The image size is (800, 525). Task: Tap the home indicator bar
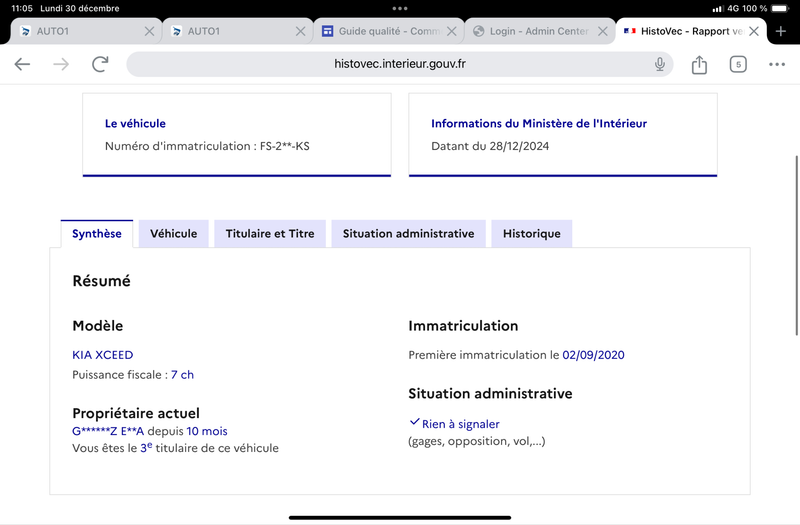click(400, 517)
